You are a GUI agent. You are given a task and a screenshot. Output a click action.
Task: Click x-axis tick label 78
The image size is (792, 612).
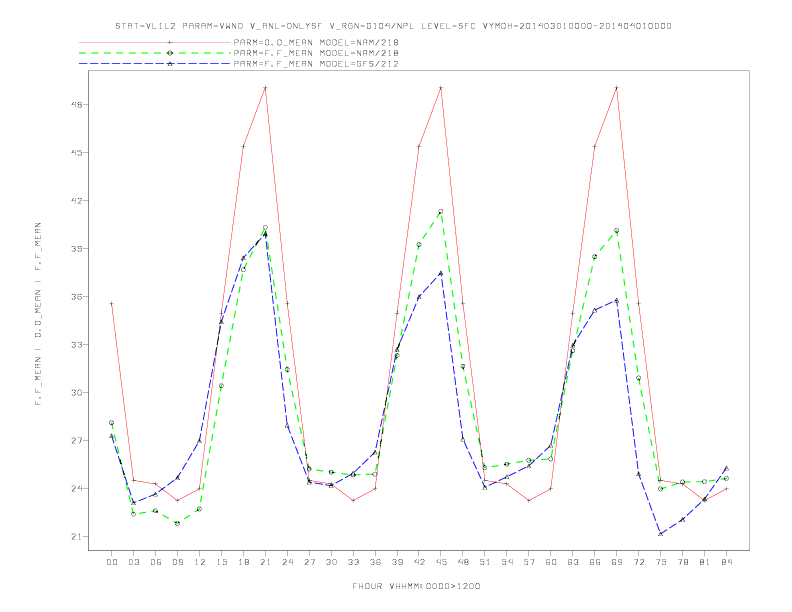[683, 562]
